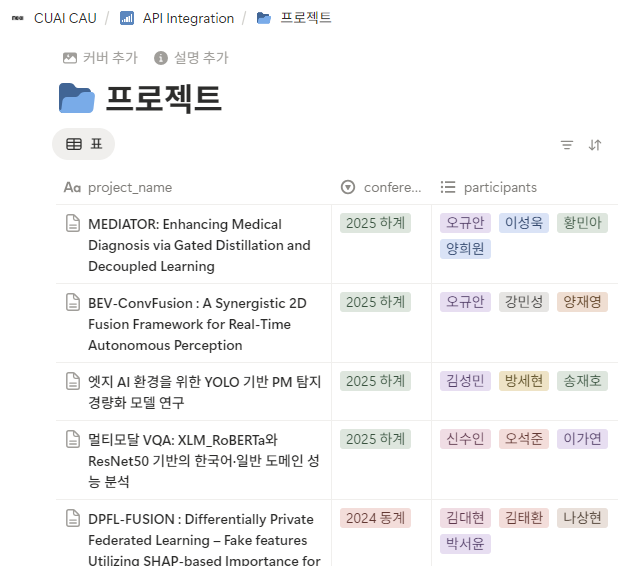This screenshot has width=618, height=566.
Task: Go to CUAI CAU in the breadcrumb
Action: [x=65, y=18]
